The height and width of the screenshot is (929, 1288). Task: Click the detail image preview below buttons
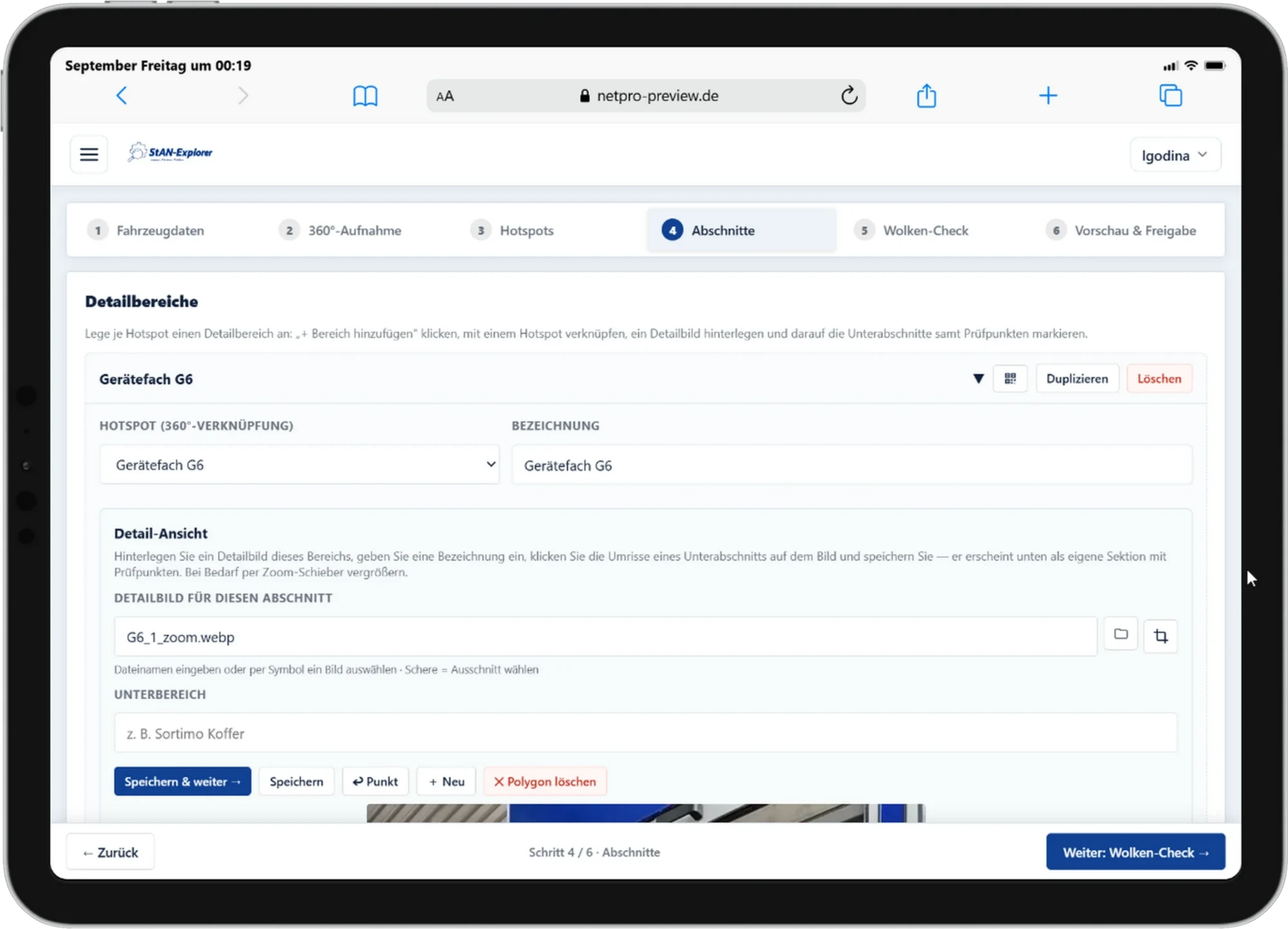(646, 813)
